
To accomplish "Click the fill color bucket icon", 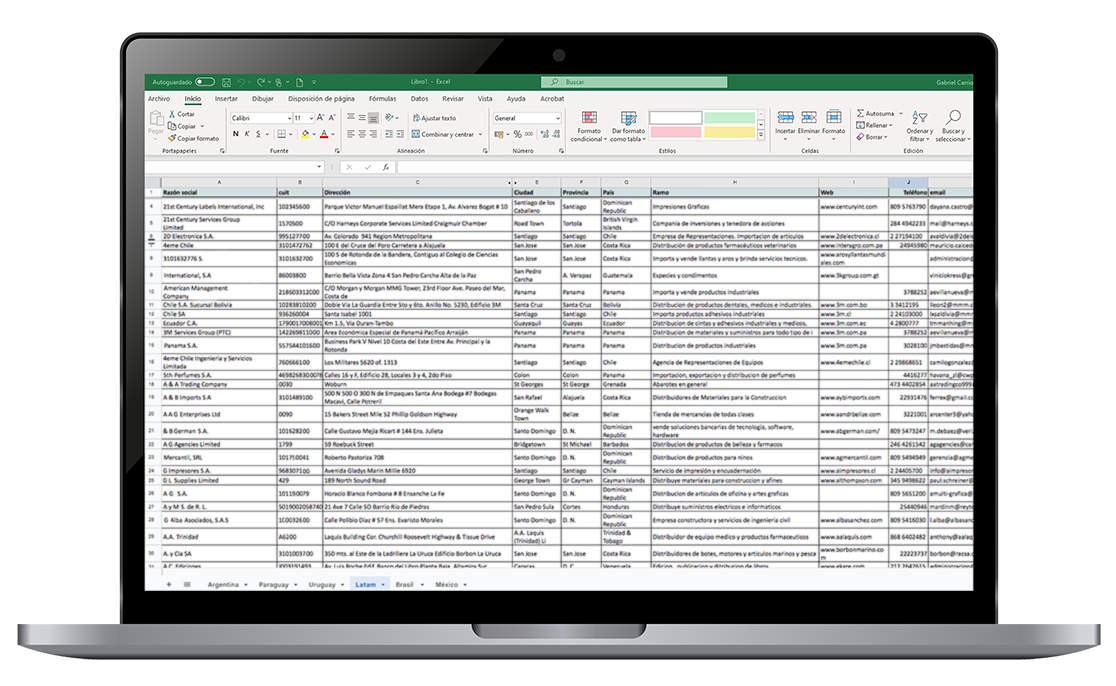I will click(307, 134).
